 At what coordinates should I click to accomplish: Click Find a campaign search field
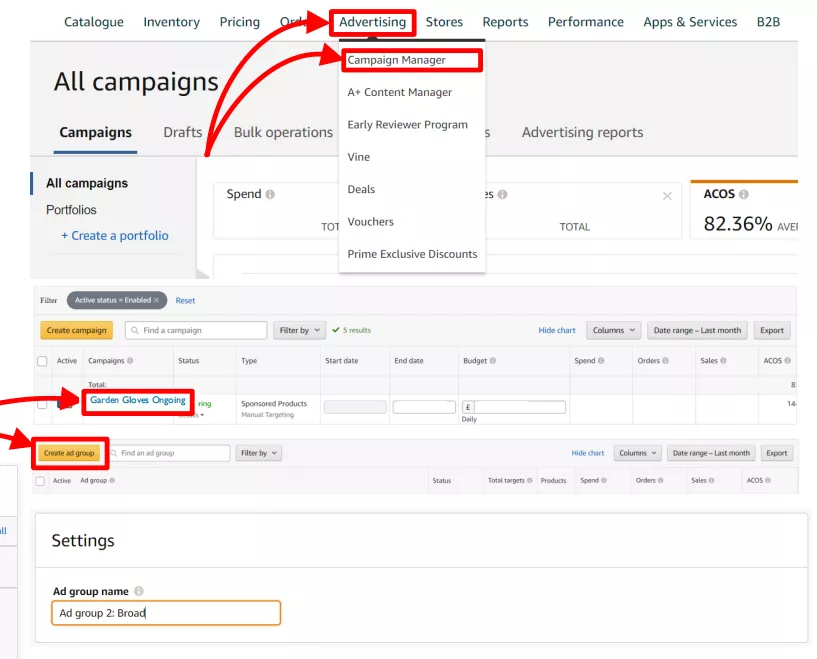196,330
